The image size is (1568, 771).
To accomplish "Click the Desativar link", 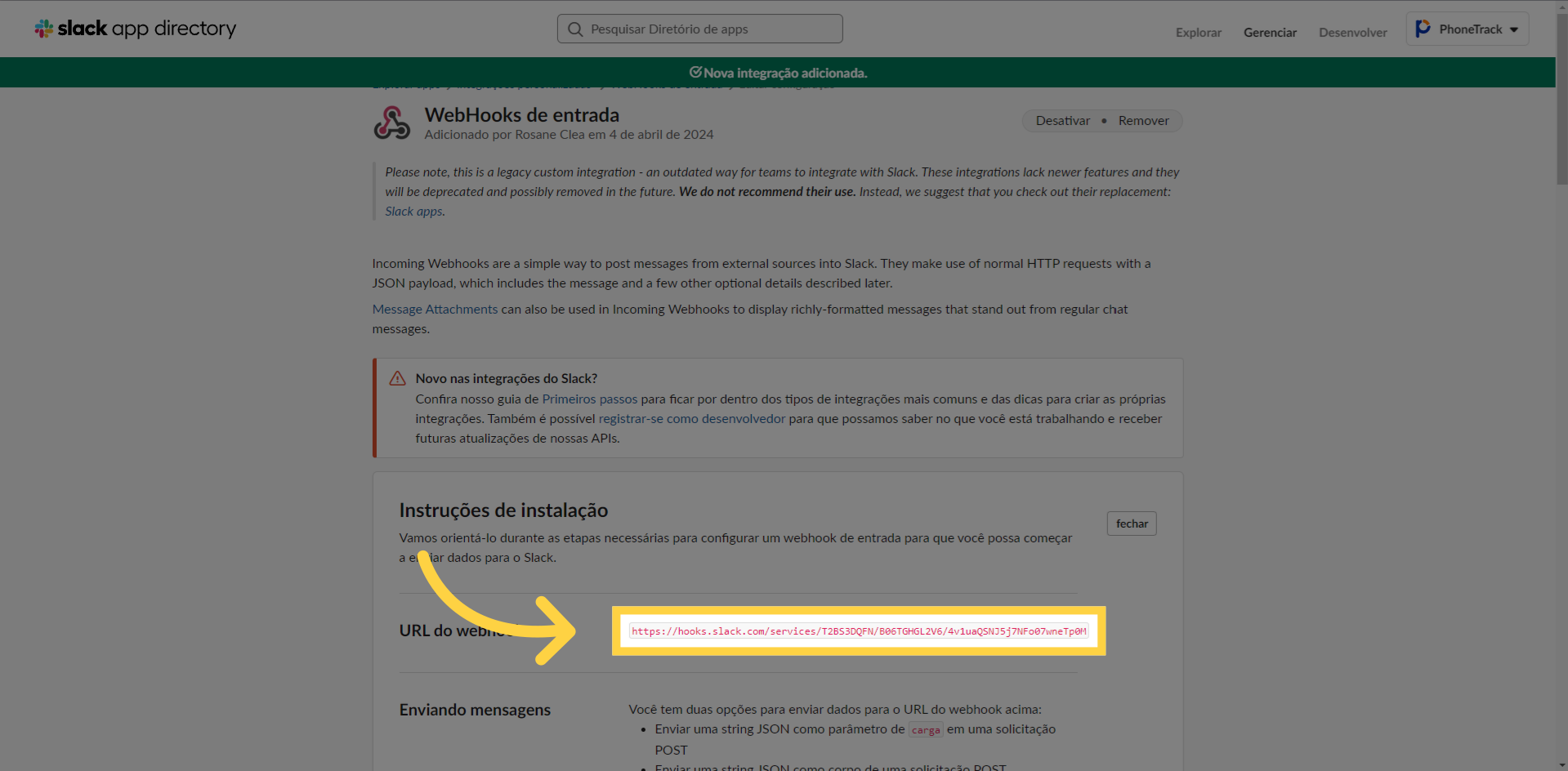I will pos(1062,121).
